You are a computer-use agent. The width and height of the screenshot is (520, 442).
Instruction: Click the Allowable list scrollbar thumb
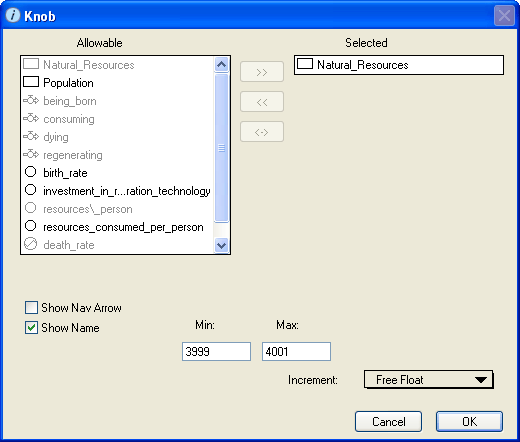(x=221, y=148)
